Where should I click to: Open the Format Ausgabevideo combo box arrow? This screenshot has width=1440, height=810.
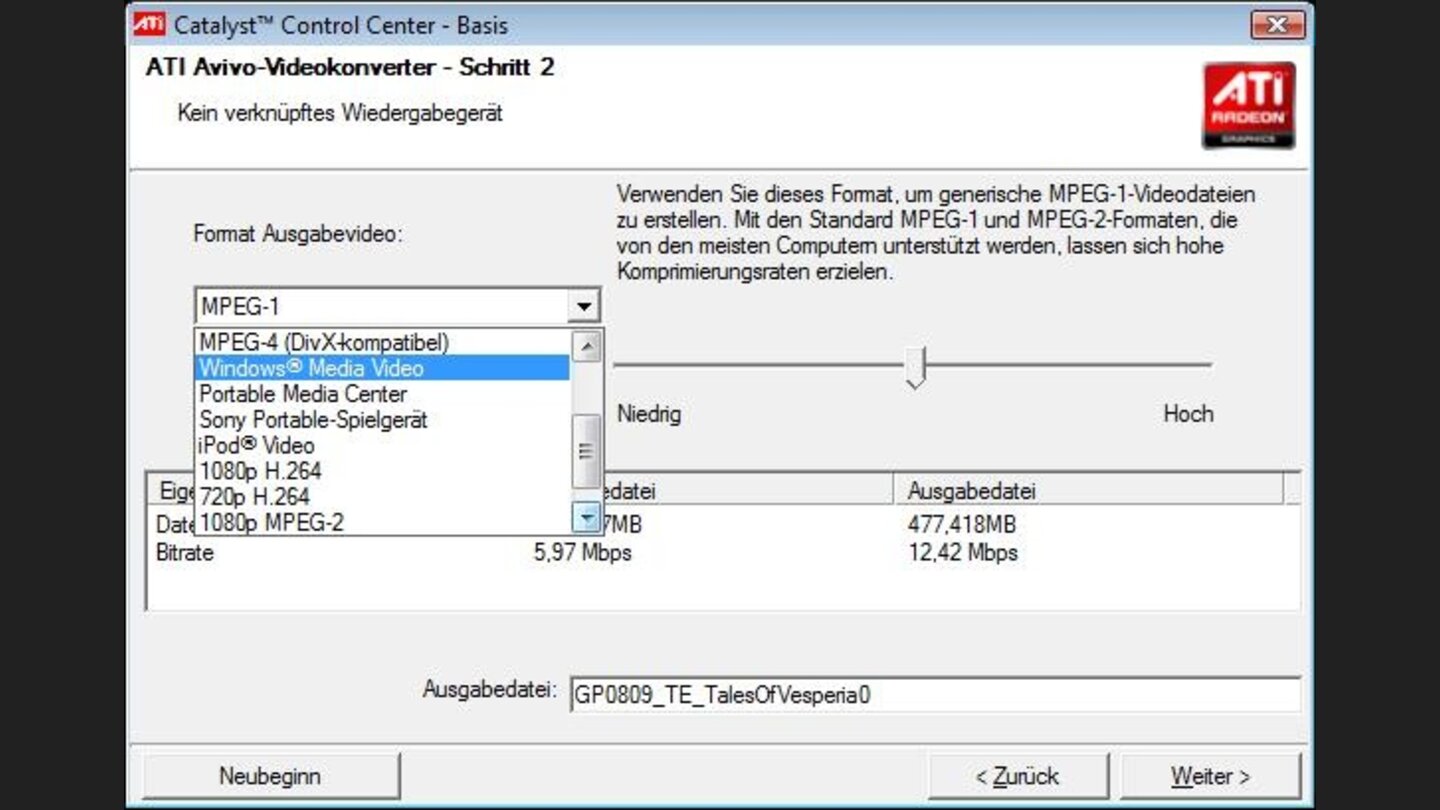[583, 305]
